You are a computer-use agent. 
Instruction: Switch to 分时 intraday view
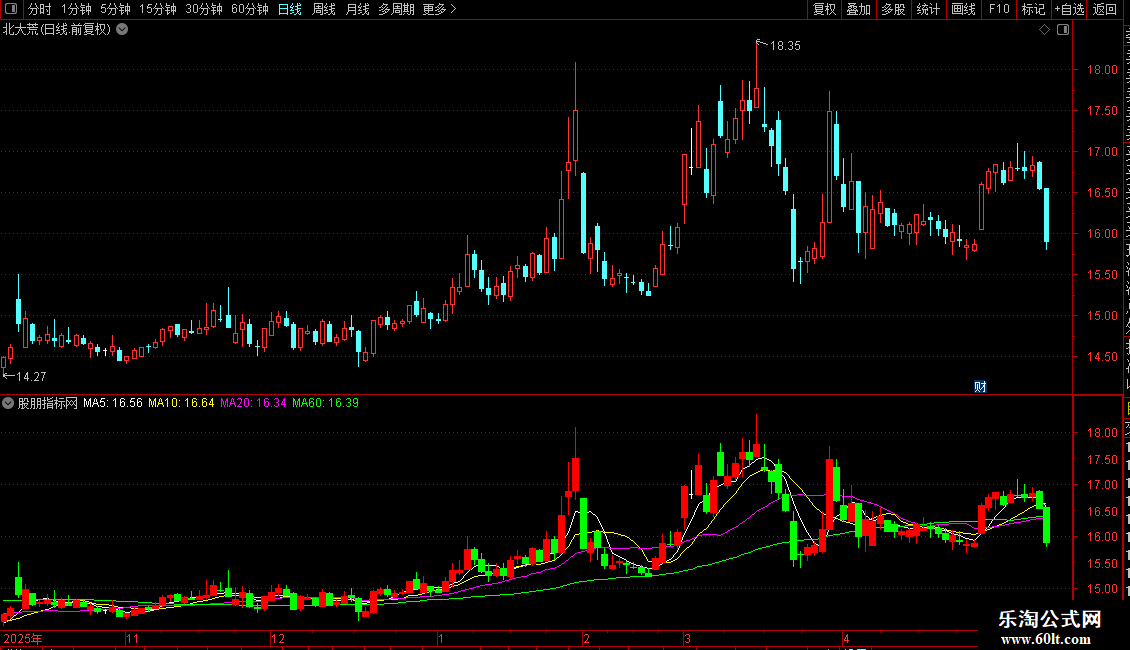click(40, 9)
